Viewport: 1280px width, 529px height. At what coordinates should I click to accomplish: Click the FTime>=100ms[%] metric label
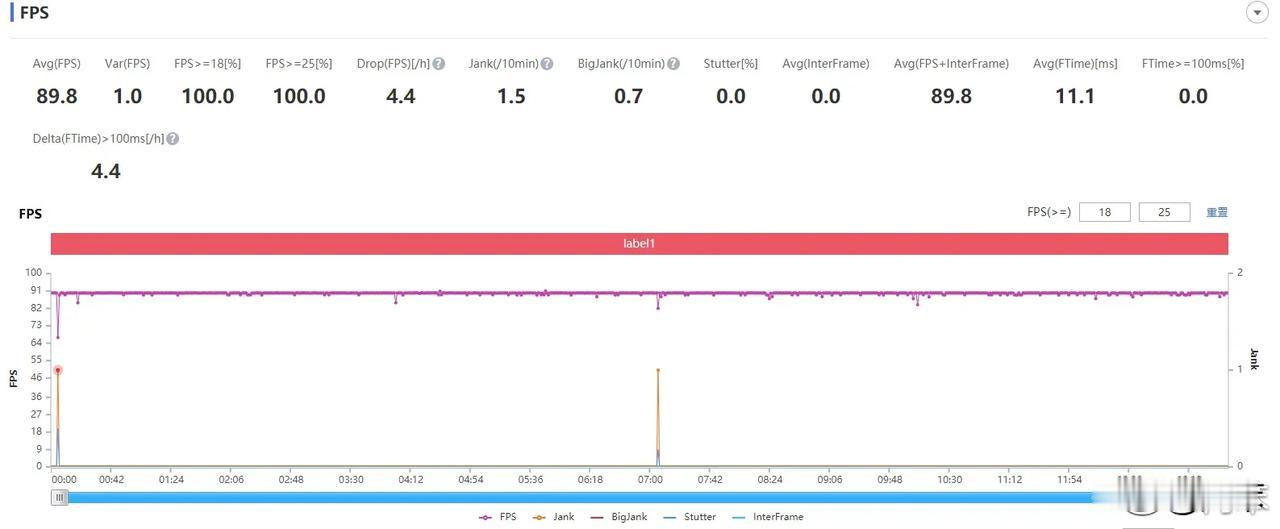pyautogui.click(x=1193, y=64)
